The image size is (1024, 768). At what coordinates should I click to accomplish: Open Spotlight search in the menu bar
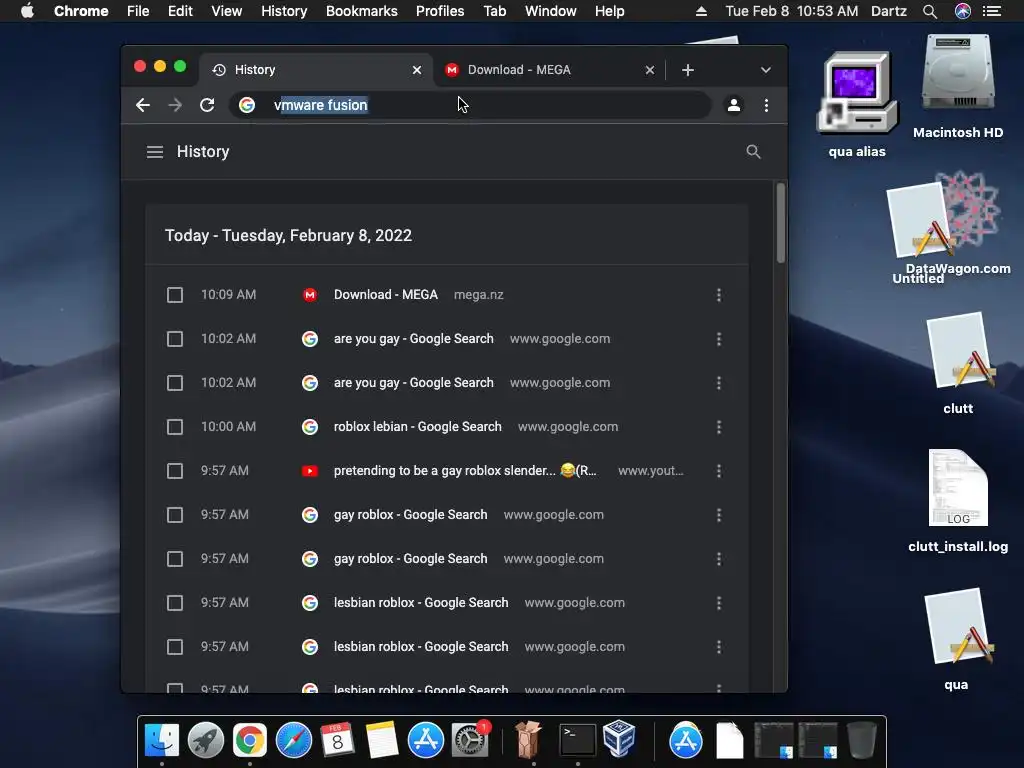[930, 11]
